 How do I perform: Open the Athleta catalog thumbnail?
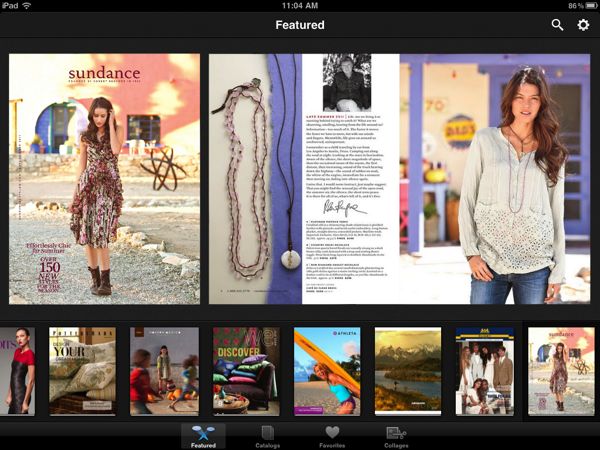click(x=327, y=371)
